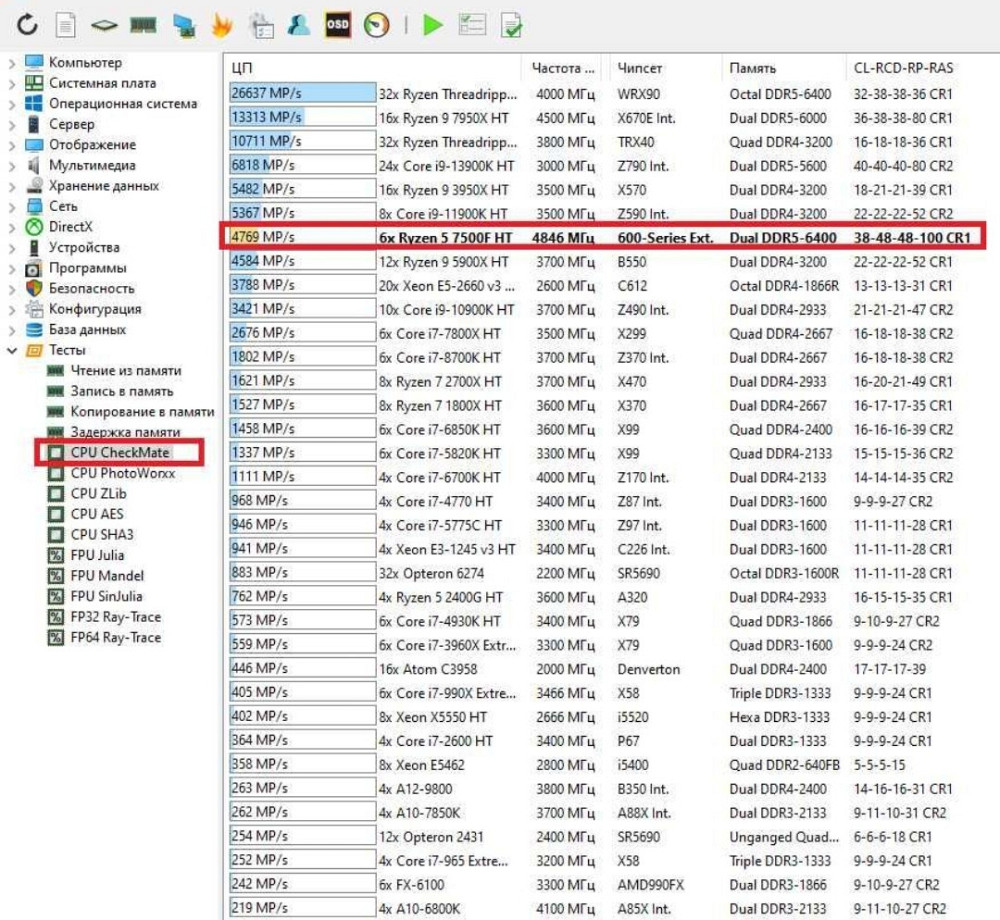Open the Report page icon in toolbar
1000x920 pixels.
[65, 25]
